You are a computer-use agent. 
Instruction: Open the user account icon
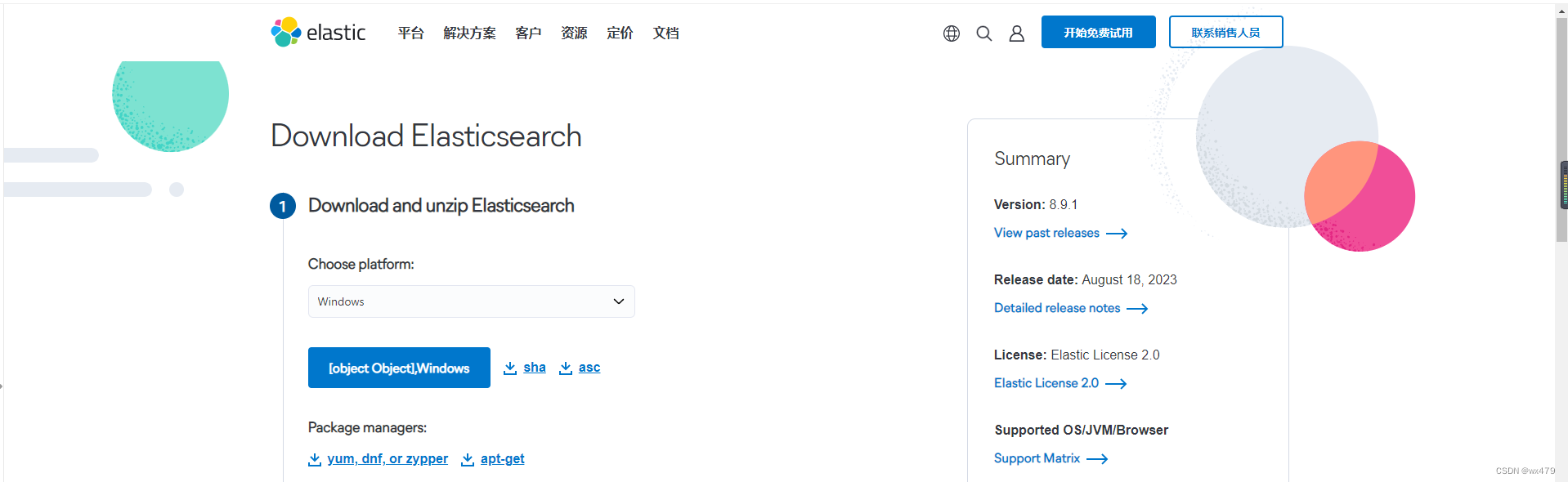pyautogui.click(x=1015, y=33)
